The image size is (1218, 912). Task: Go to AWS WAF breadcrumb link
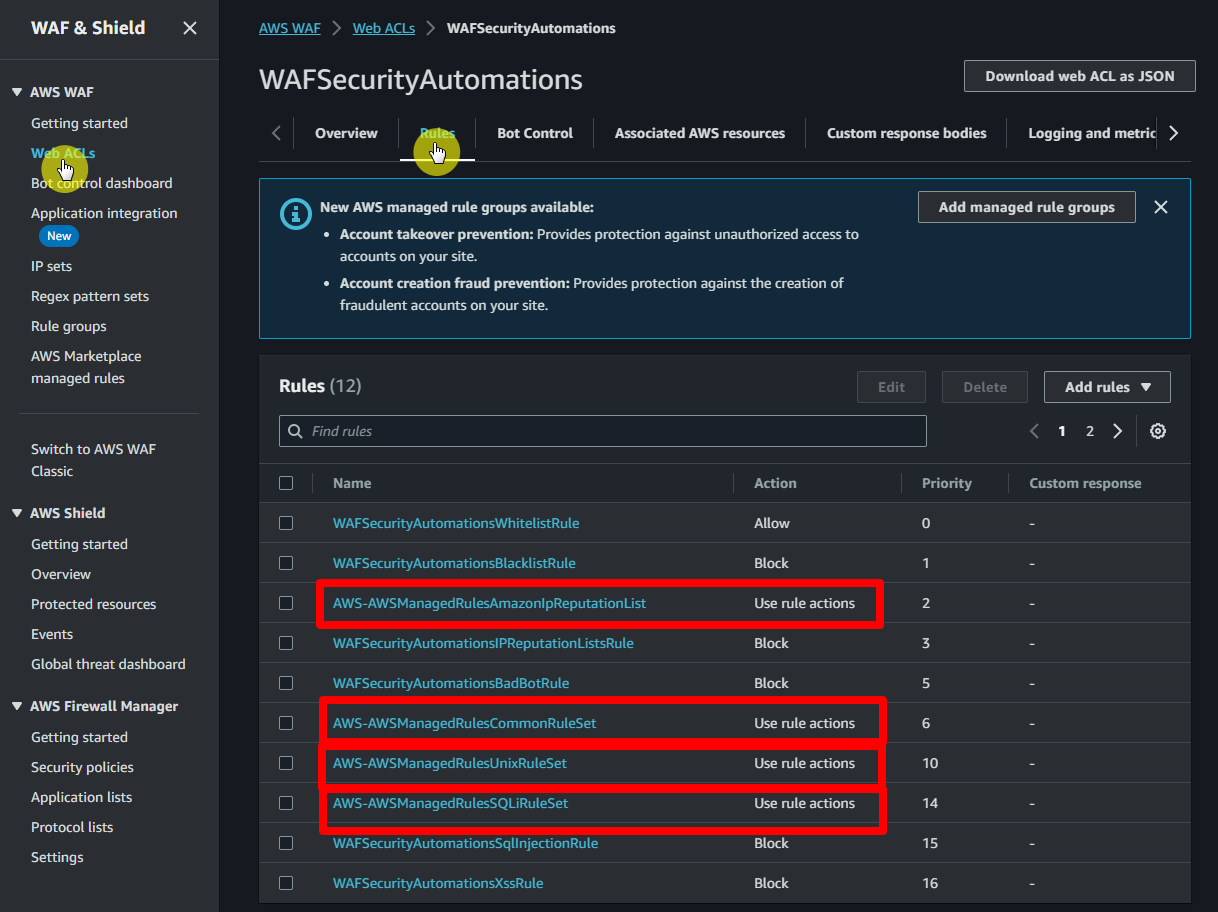(290, 28)
